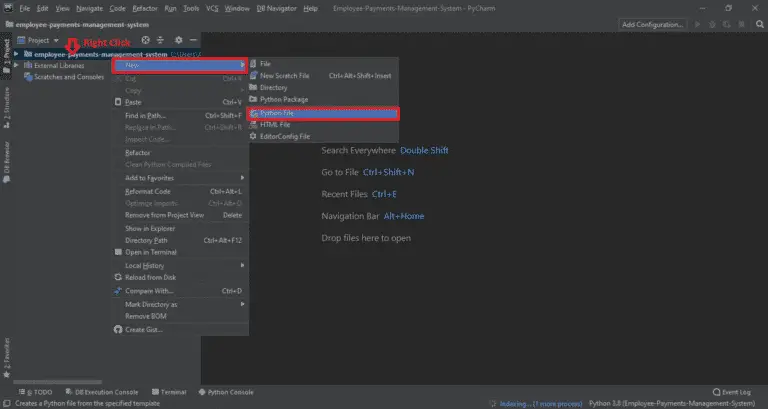Click the collapse all icon in Project panel
The image size is (768, 409).
160,40
